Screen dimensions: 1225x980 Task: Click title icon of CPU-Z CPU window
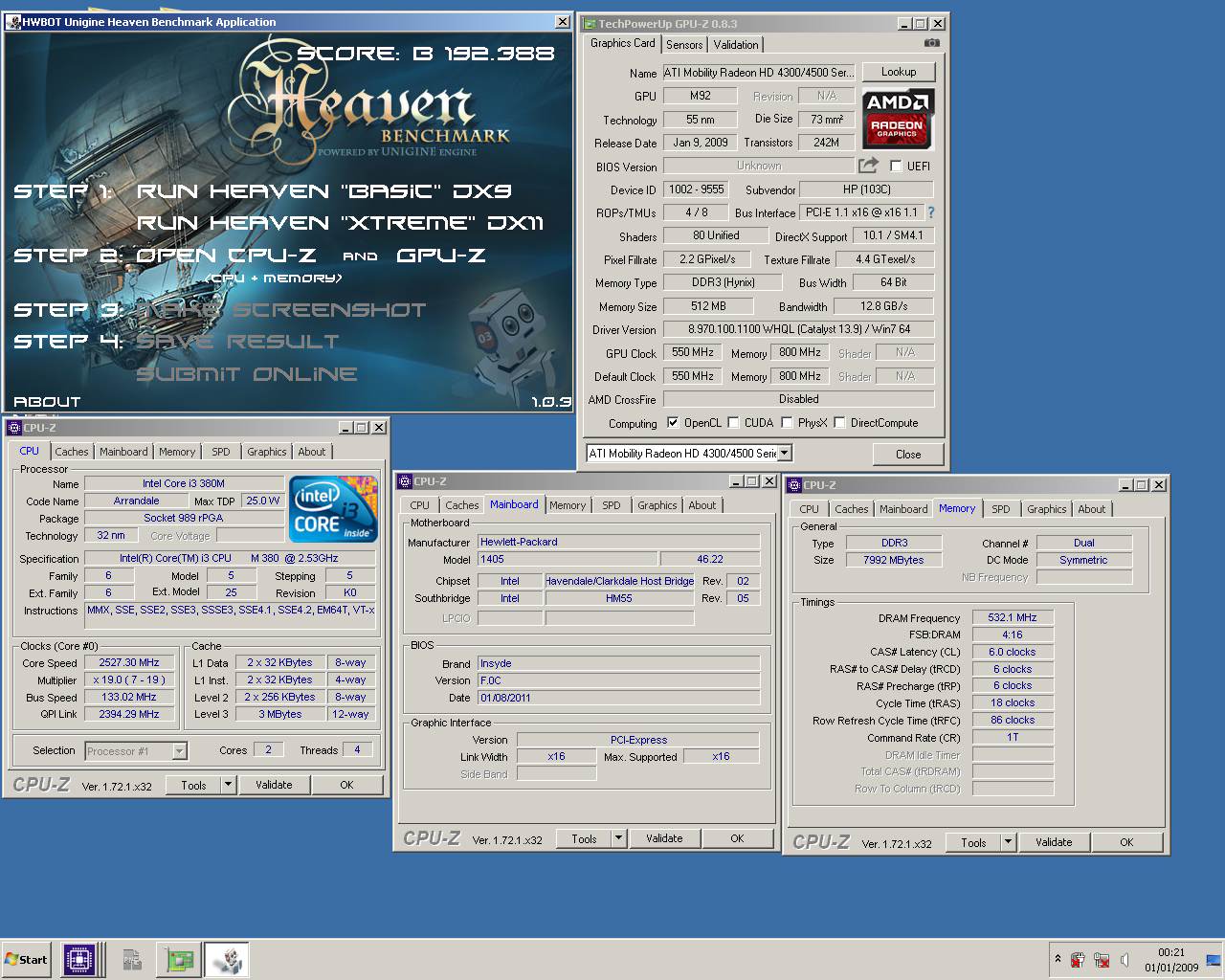pyautogui.click(x=14, y=428)
